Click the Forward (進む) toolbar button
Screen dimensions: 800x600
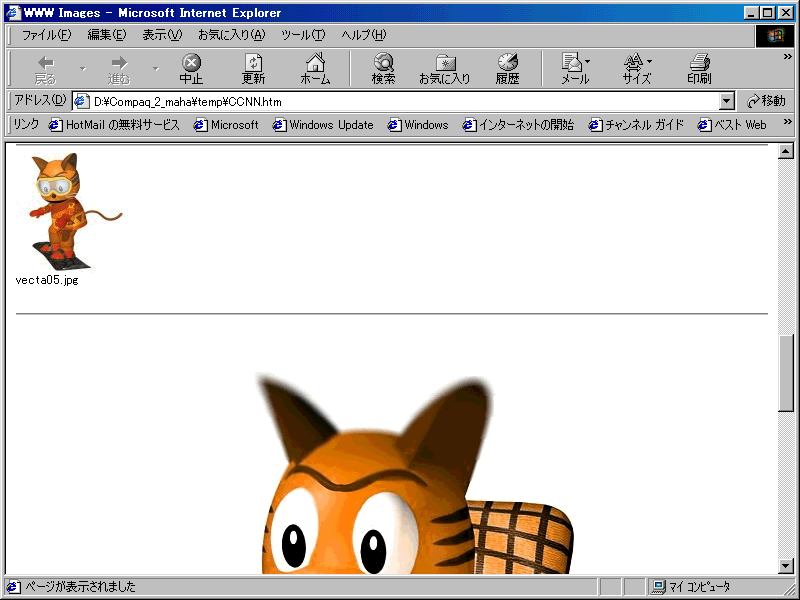click(x=119, y=69)
